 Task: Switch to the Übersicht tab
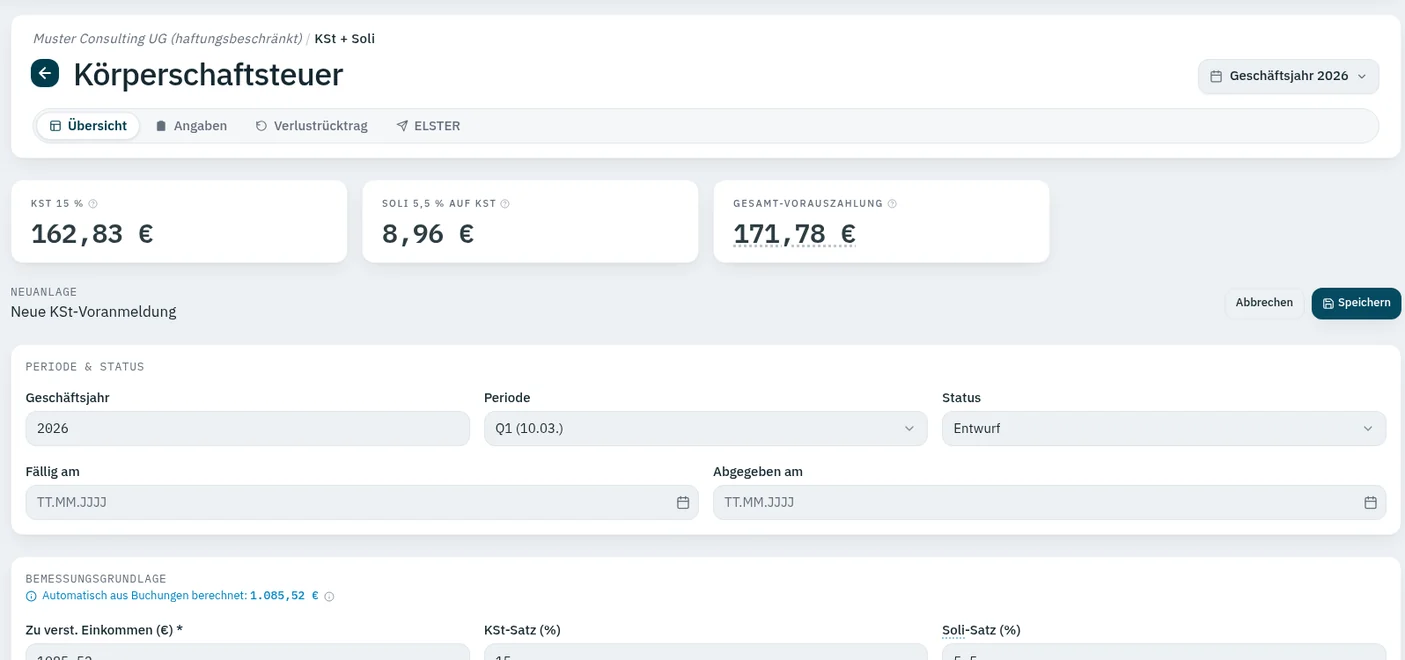coord(88,126)
